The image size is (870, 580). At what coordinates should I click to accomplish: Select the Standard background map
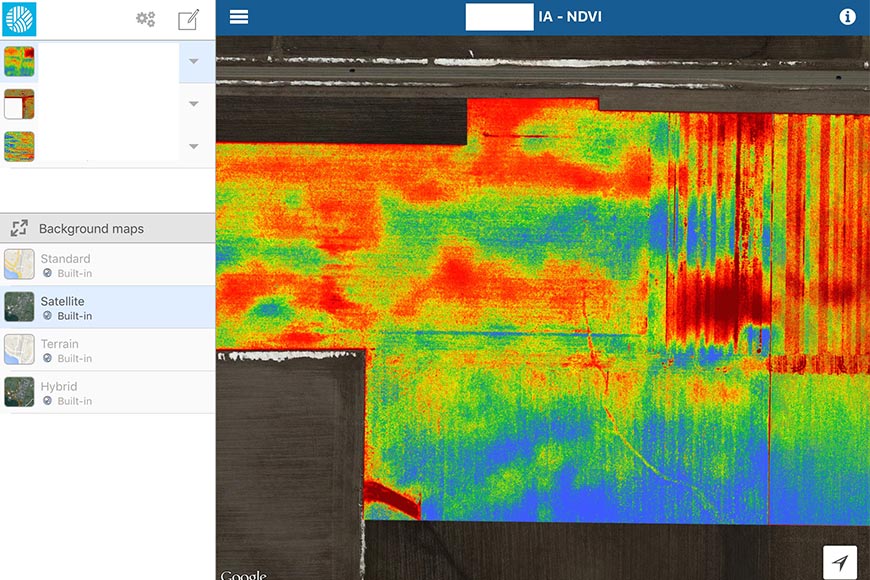[x=107, y=265]
